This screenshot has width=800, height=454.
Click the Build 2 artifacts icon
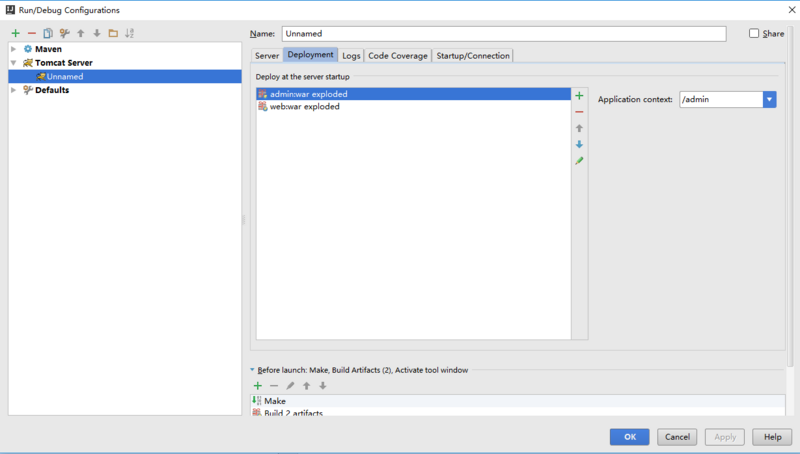257,412
